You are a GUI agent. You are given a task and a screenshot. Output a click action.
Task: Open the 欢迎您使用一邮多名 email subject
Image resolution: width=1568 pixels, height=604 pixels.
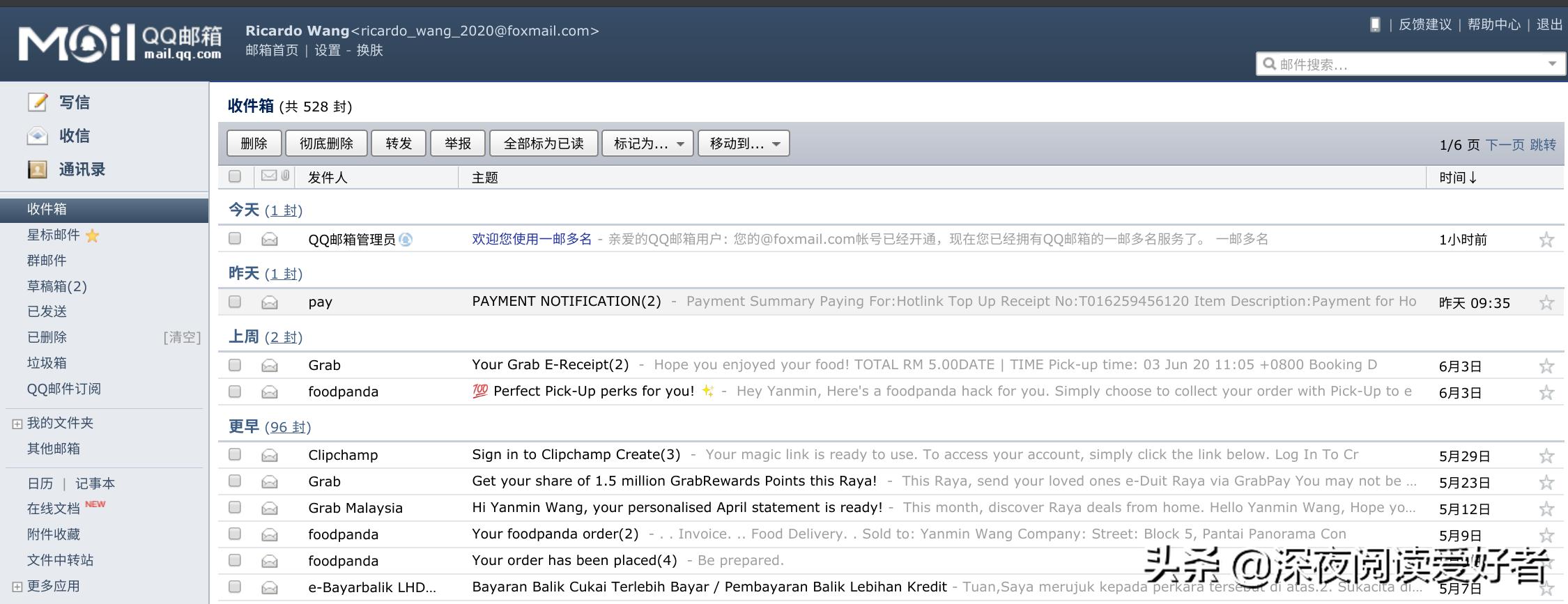click(x=532, y=239)
